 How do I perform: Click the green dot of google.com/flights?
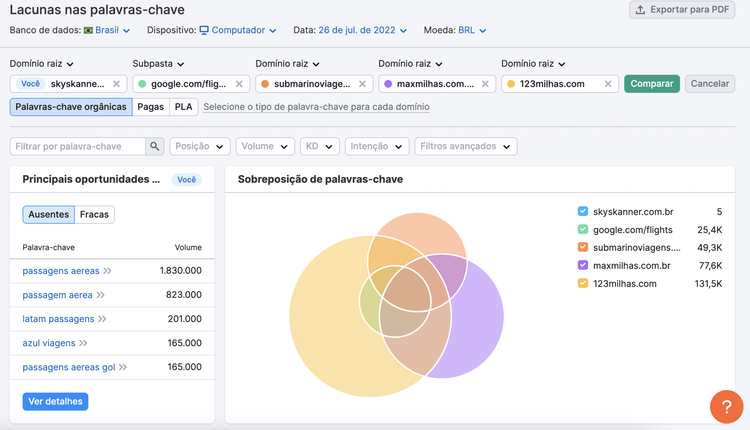(142, 84)
